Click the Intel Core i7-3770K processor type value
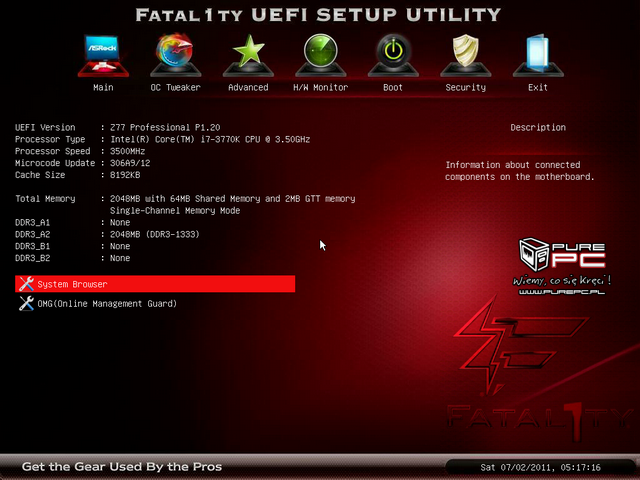Viewport: 640px width, 480px height. 210,139
